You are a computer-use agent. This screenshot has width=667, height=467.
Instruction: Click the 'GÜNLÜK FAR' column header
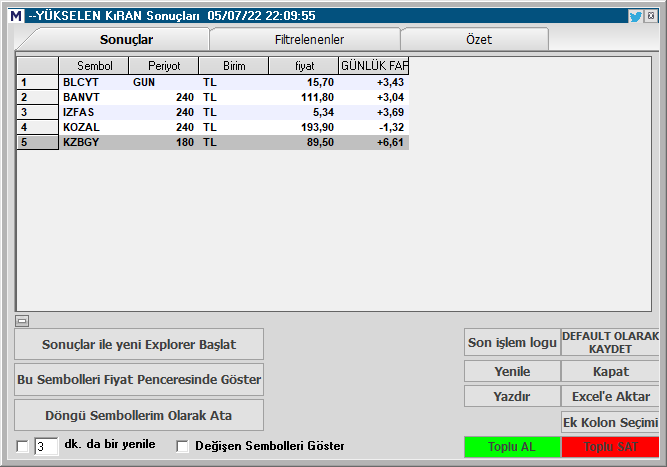[374, 66]
